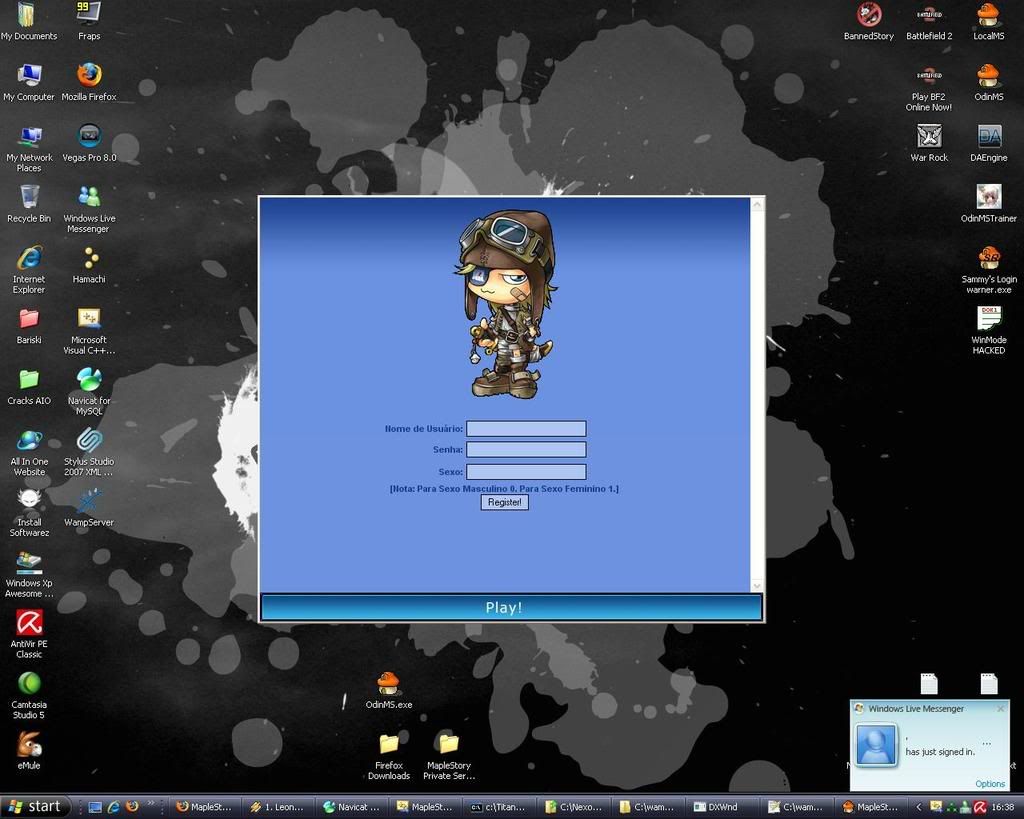The width and height of the screenshot is (1024, 819).
Task: Launch Camtasia Studio 5 desktop icon
Action: pyautogui.click(x=29, y=683)
